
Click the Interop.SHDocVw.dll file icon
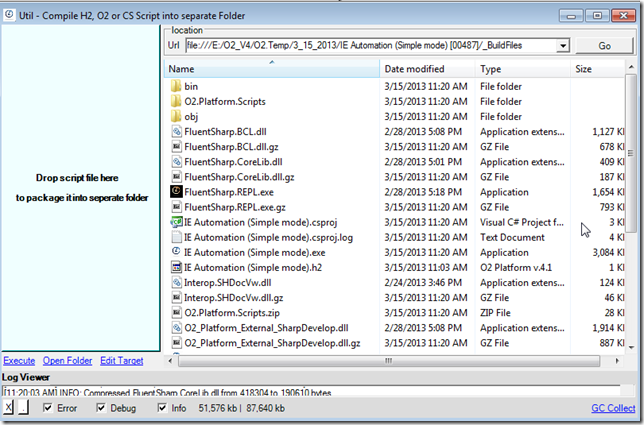click(176, 283)
